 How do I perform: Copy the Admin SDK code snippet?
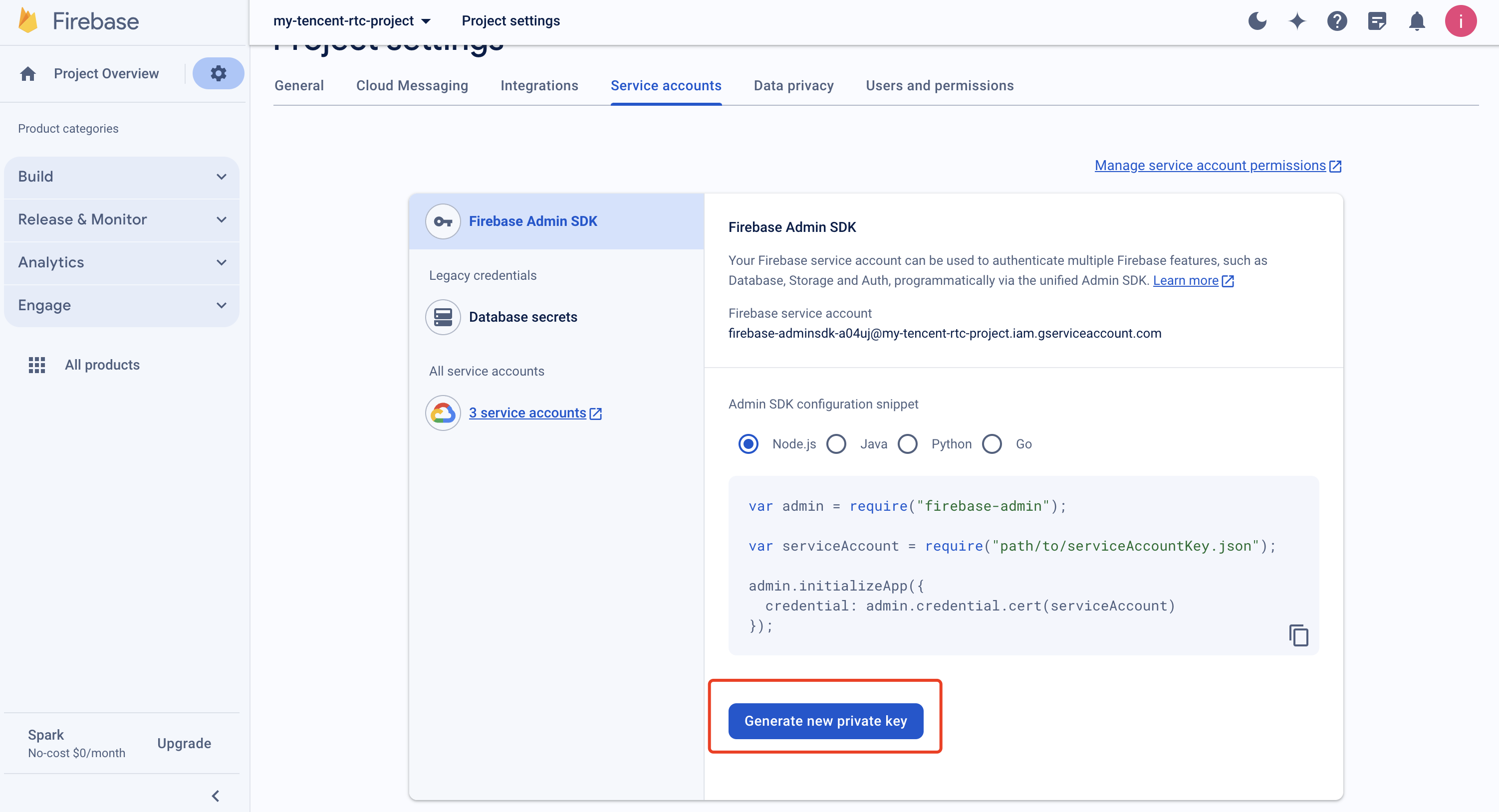click(1298, 635)
